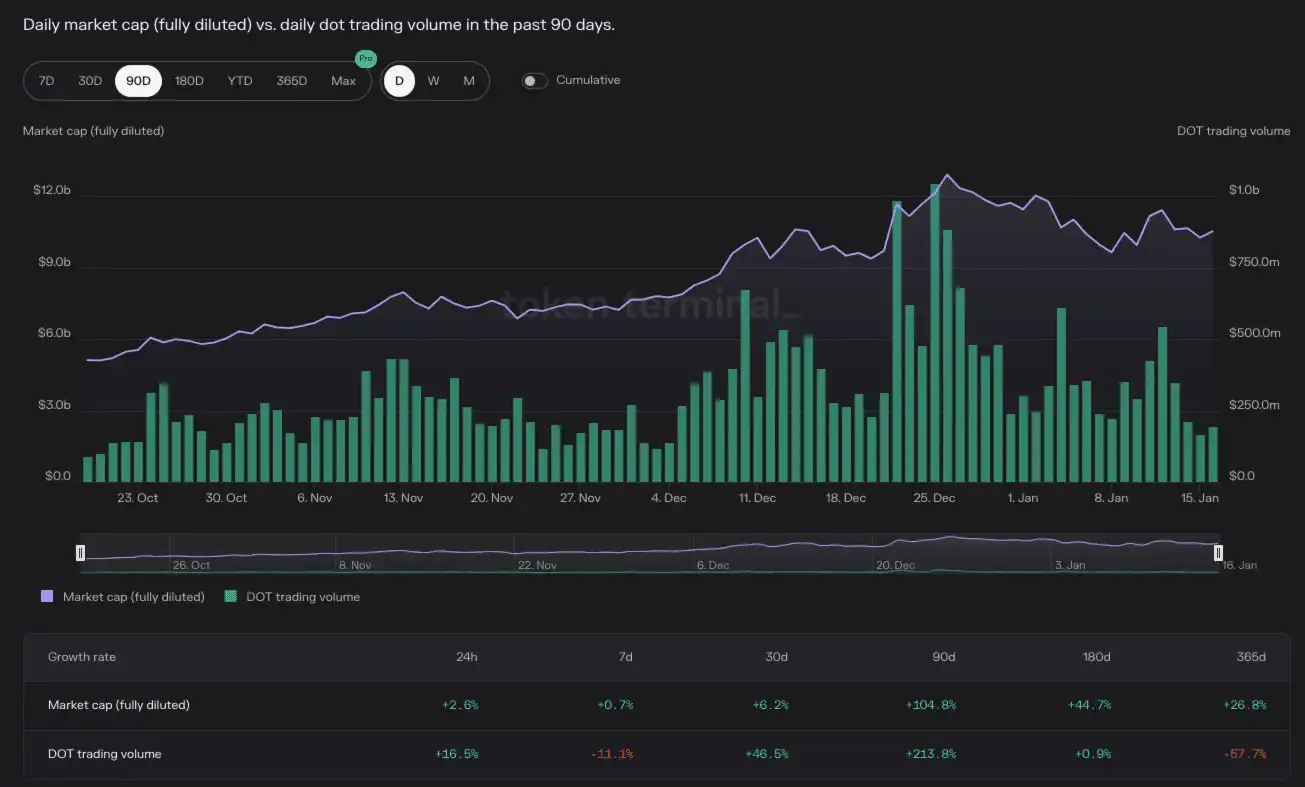The image size is (1305, 787).
Task: Set granularity to daily (D)
Action: coord(399,81)
